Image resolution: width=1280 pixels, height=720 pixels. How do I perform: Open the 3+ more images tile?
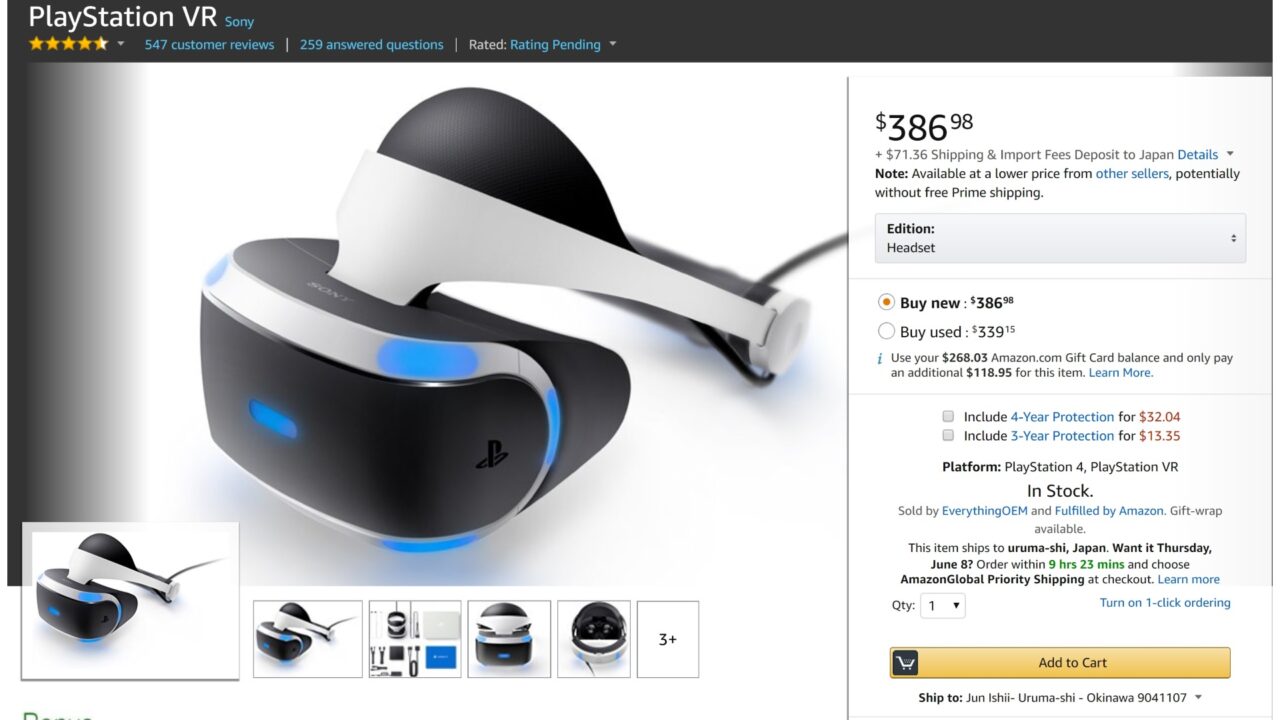tap(668, 639)
